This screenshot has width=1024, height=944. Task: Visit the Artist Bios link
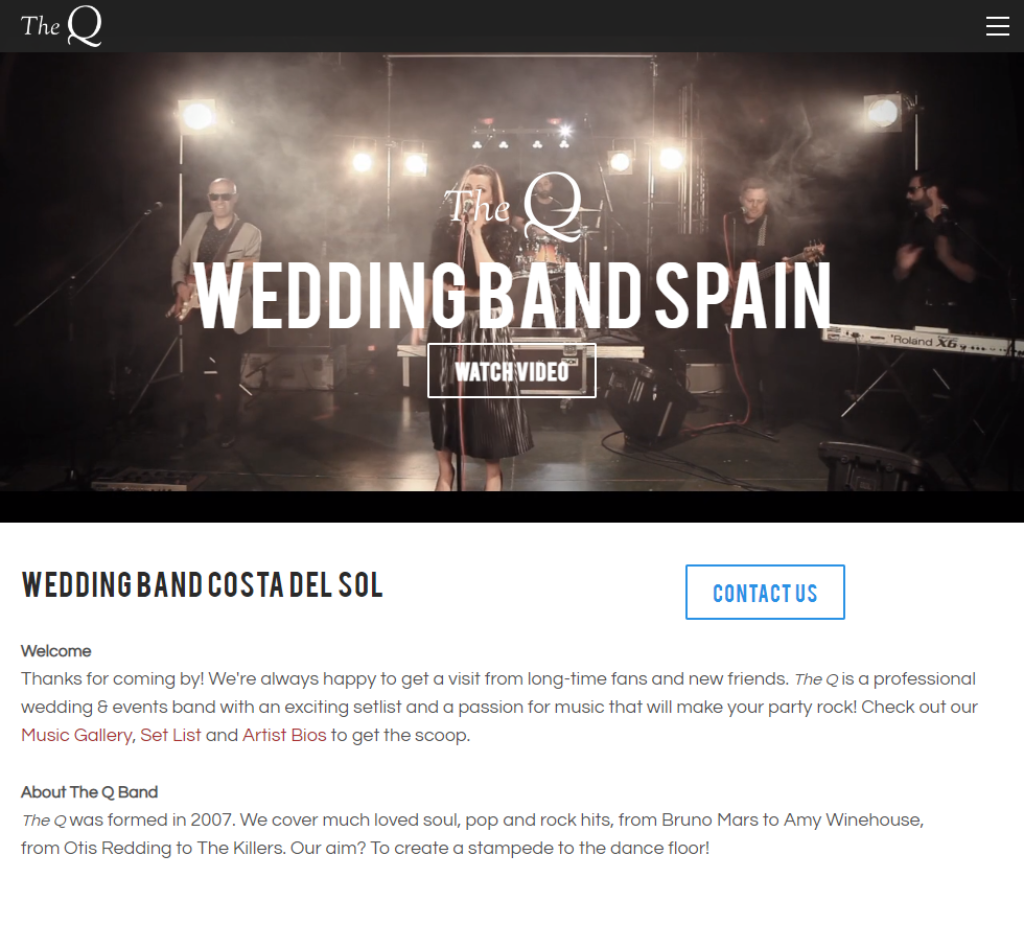pos(284,735)
